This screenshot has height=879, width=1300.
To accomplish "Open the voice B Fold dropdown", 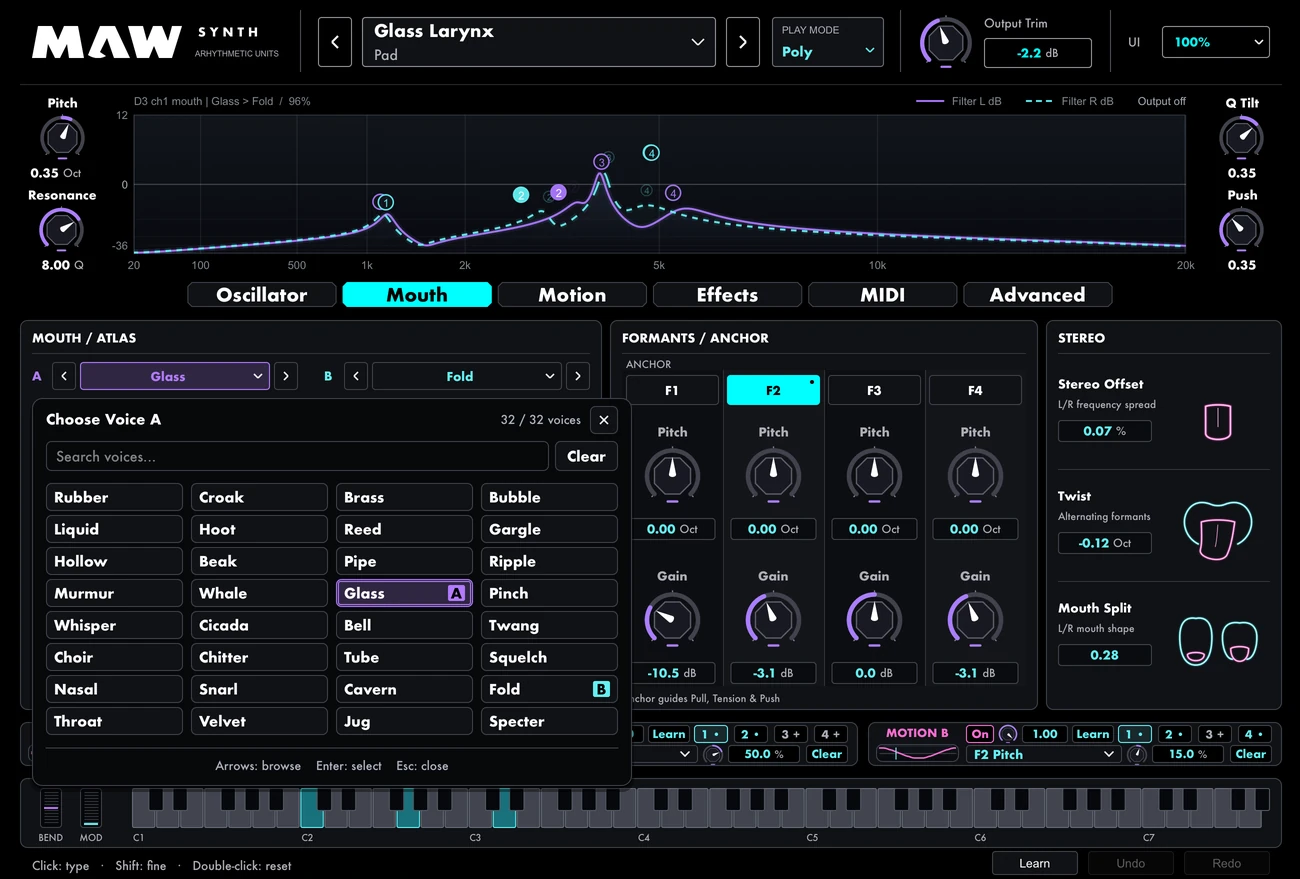I will (466, 376).
